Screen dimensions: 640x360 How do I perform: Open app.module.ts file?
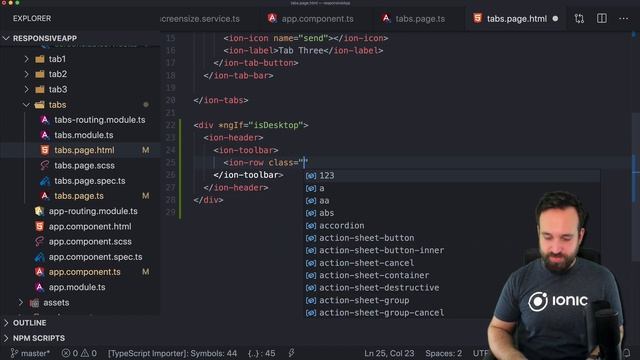[x=77, y=287]
